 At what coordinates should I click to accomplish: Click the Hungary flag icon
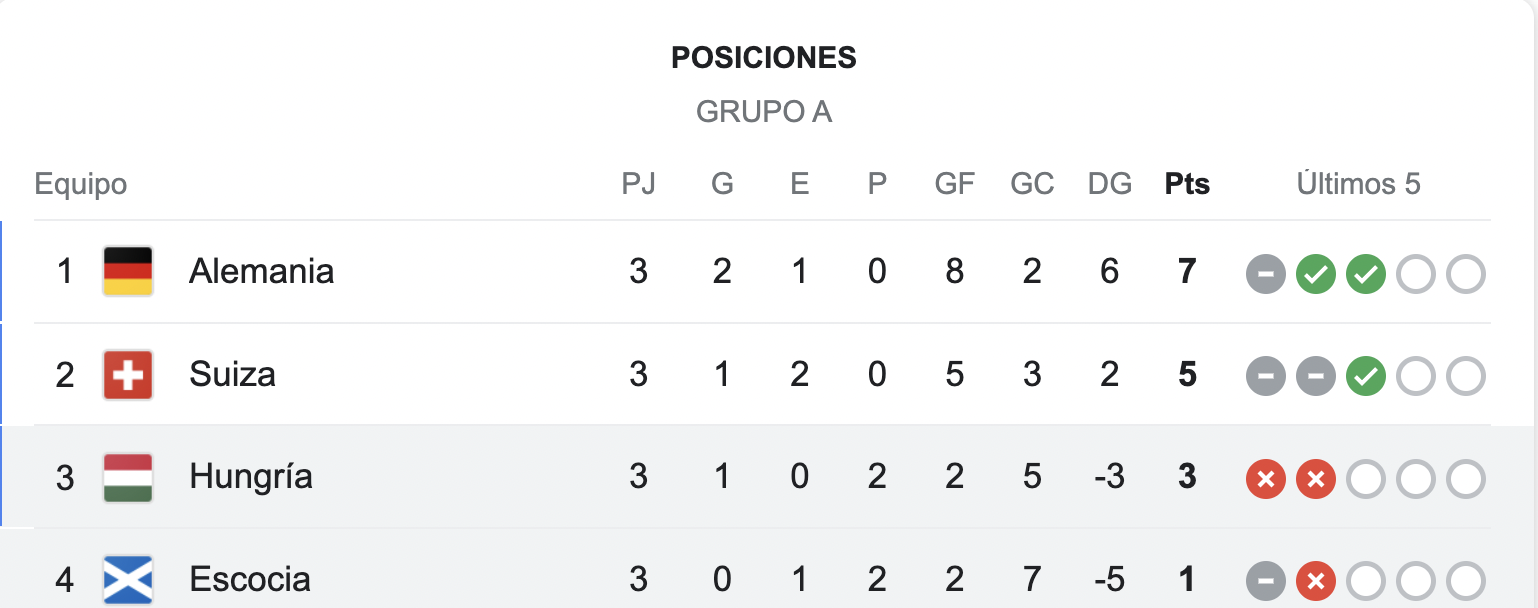[x=128, y=477]
